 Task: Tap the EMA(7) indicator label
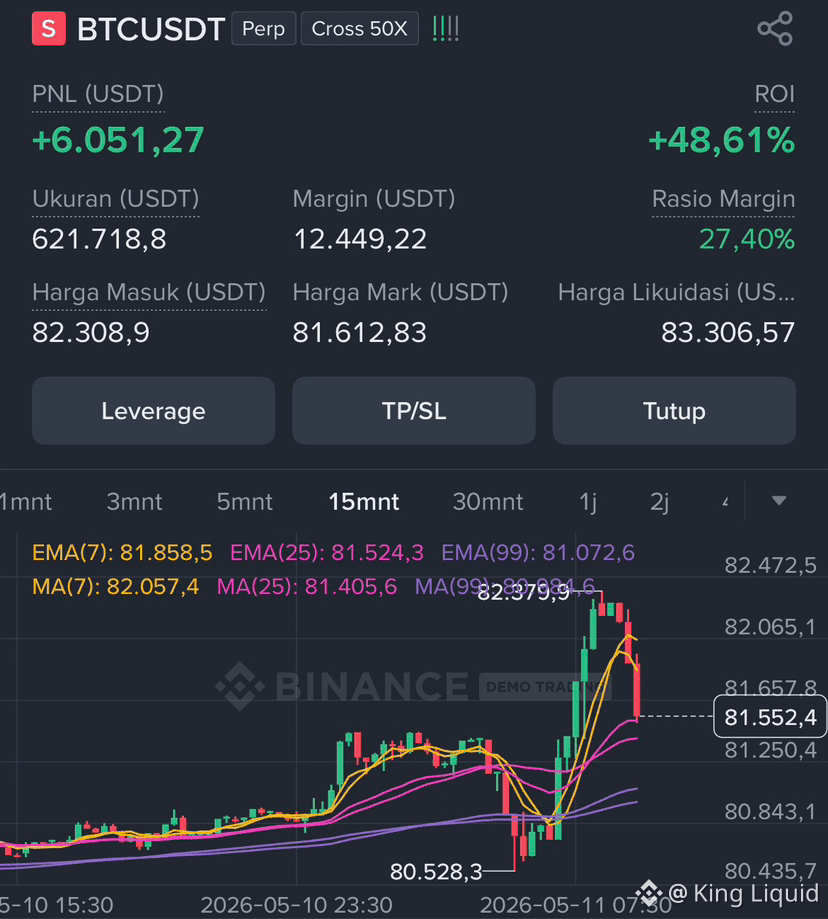click(x=122, y=552)
